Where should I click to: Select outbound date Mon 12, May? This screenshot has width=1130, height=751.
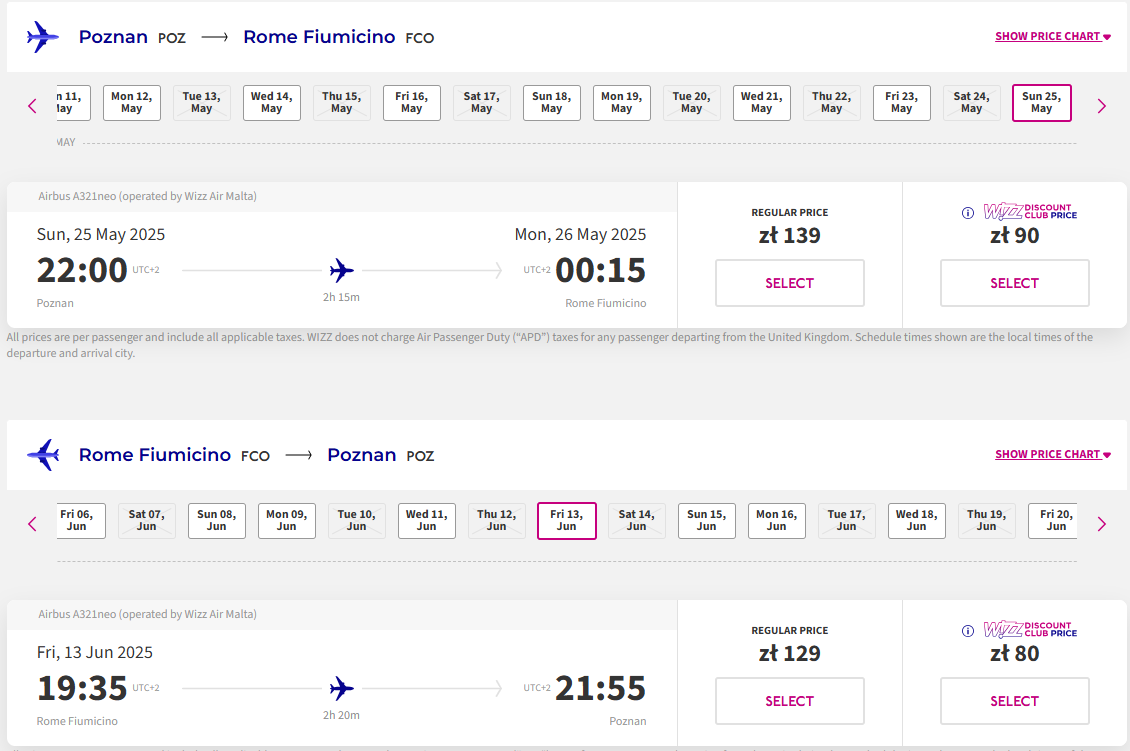pos(131,102)
